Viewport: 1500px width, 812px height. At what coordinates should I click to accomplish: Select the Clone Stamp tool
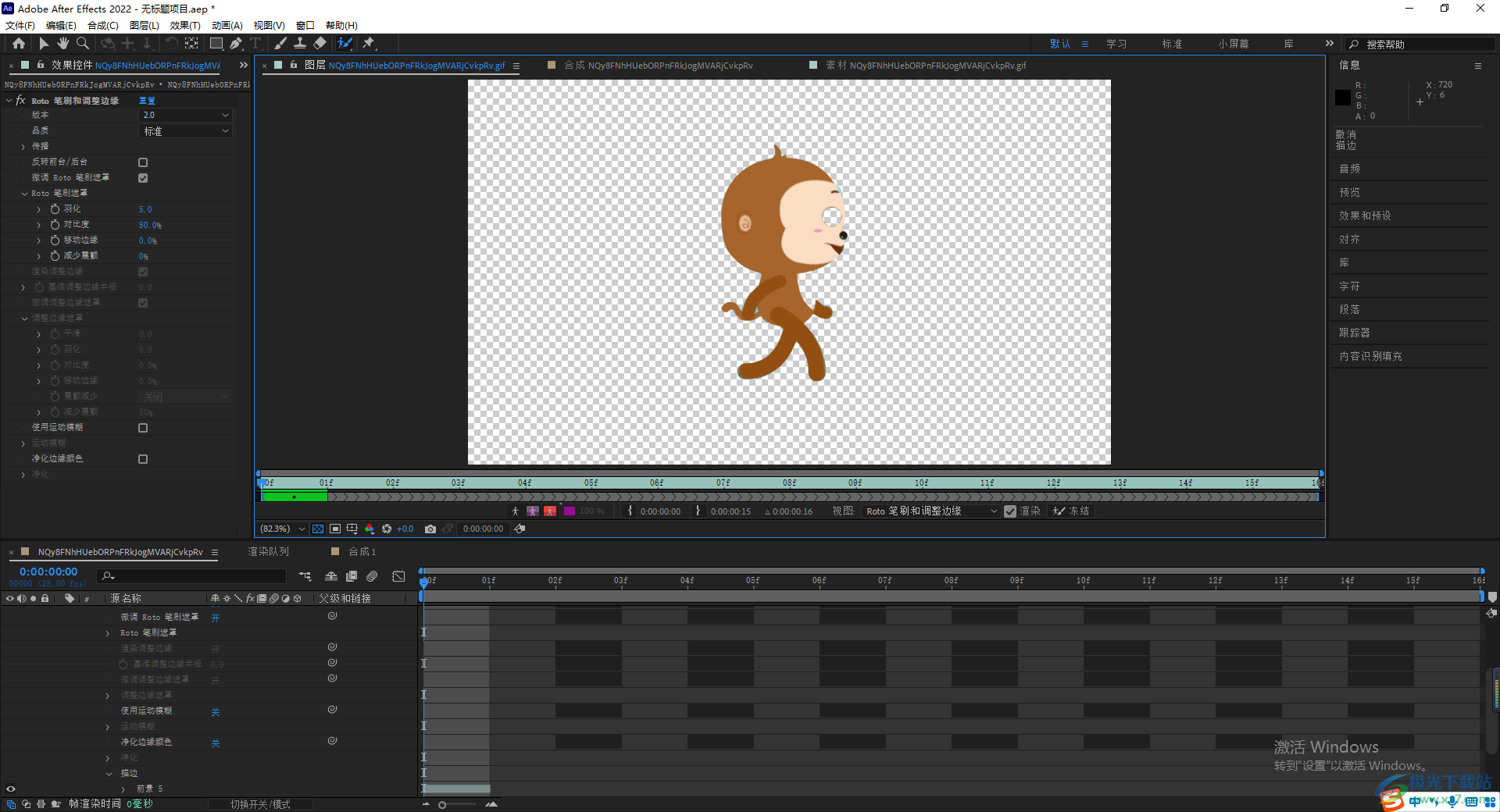point(300,44)
